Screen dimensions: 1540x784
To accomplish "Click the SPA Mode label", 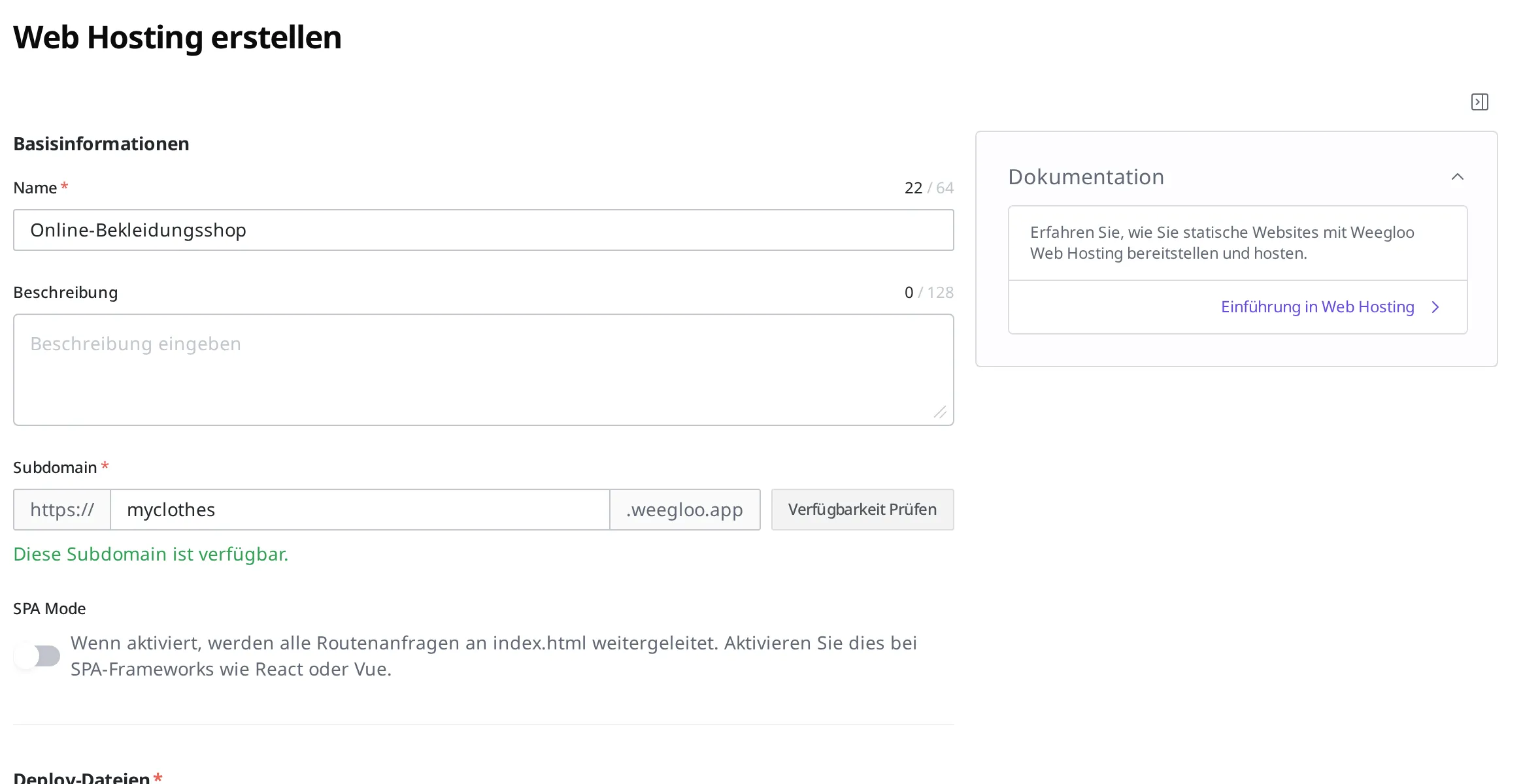I will coord(50,609).
